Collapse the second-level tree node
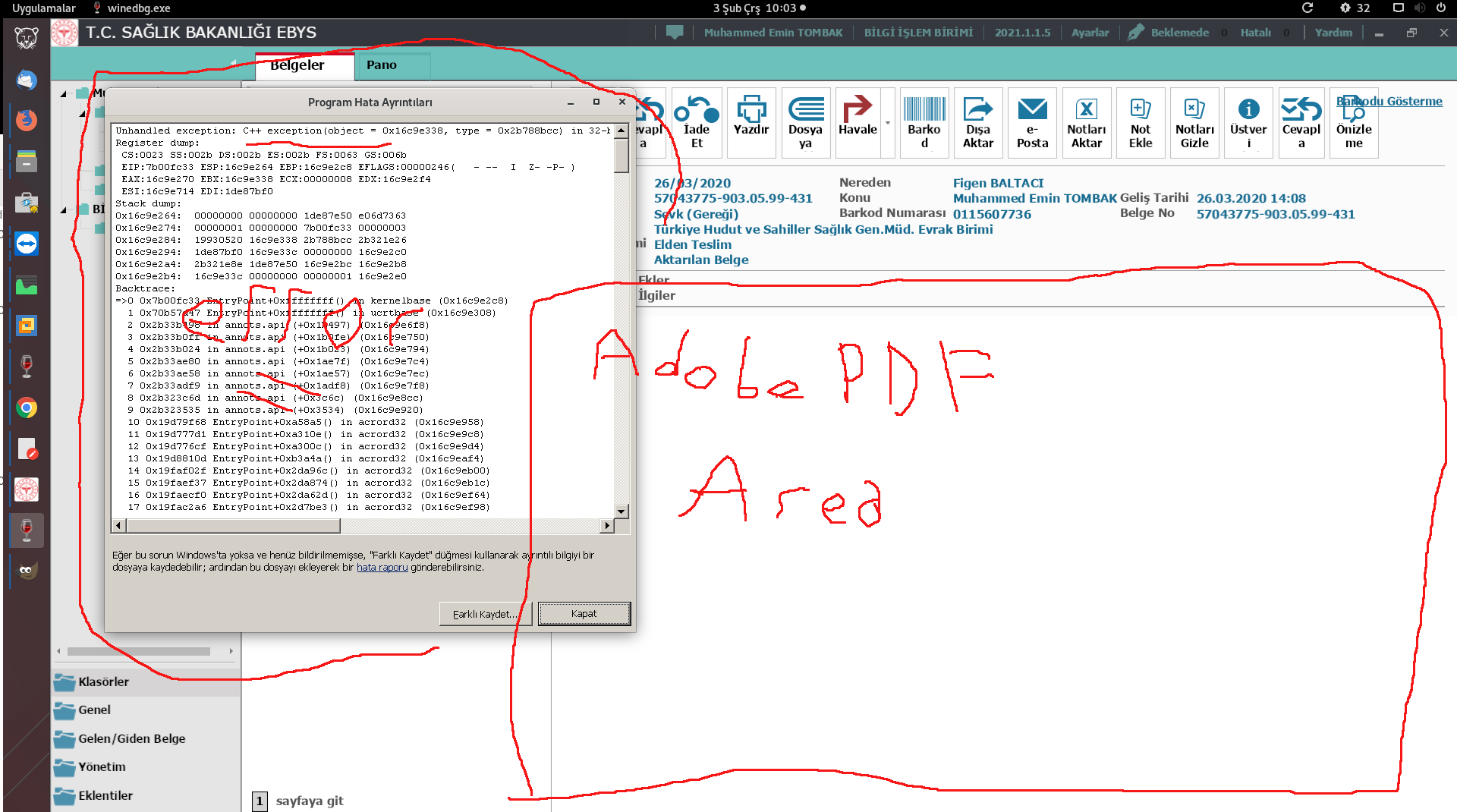This screenshot has width=1457, height=812. [83, 113]
